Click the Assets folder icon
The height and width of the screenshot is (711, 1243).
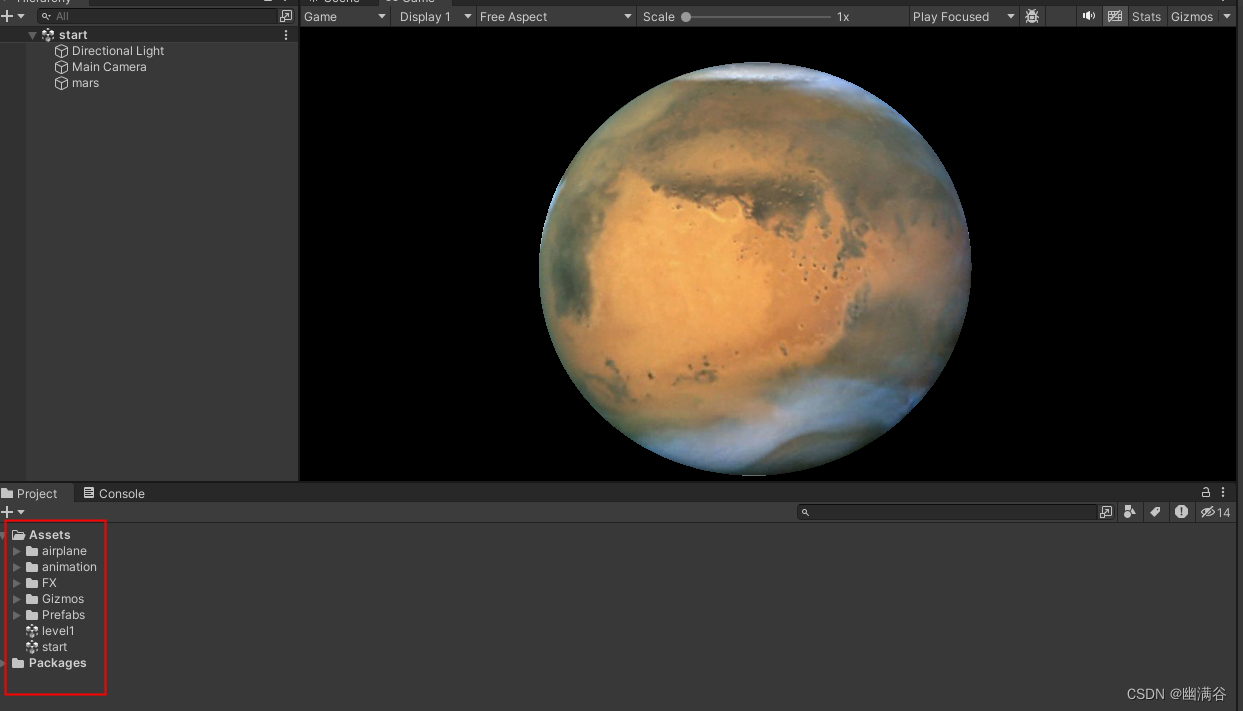tap(18, 535)
